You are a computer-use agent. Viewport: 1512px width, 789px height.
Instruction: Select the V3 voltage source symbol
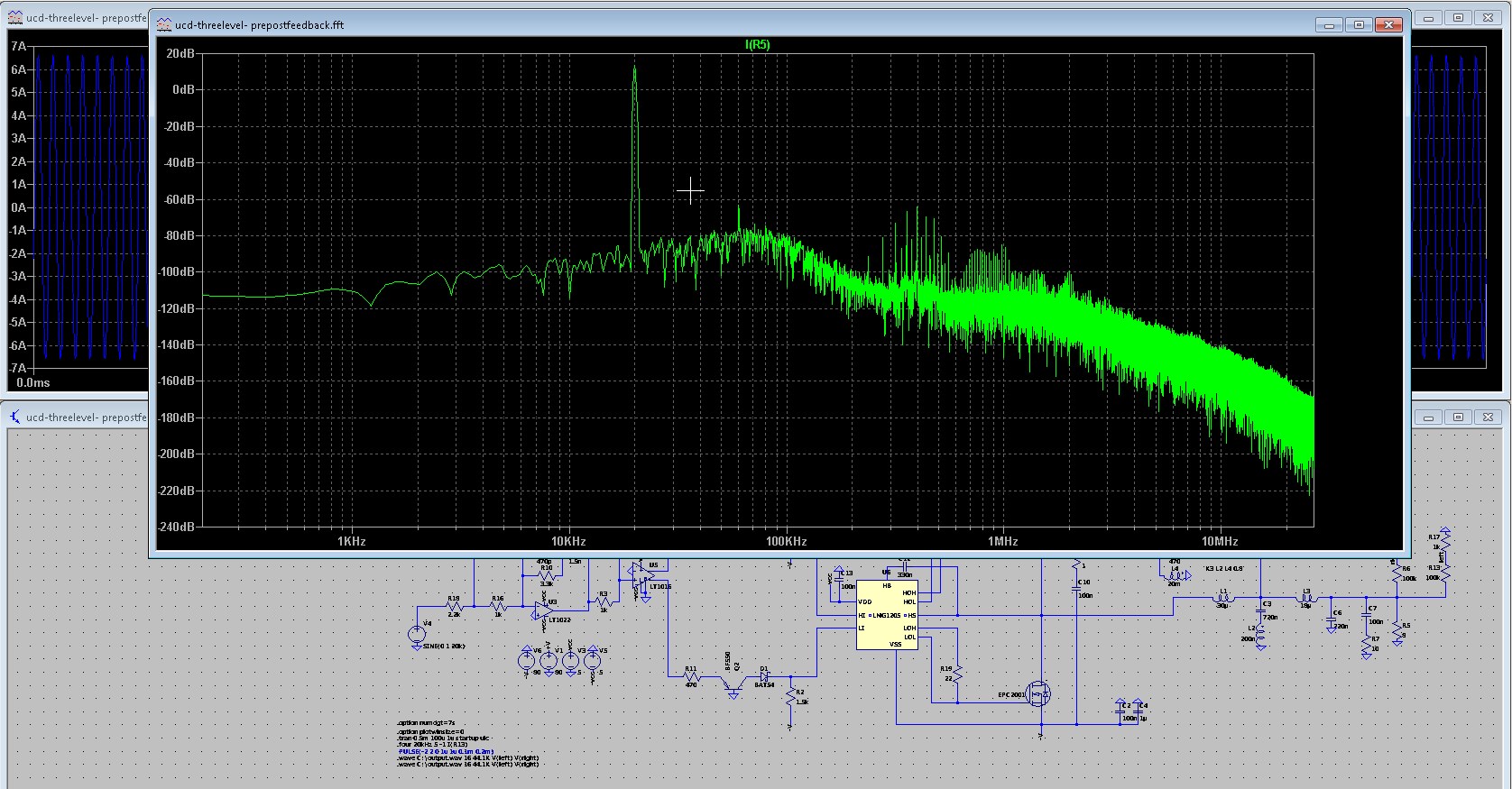click(x=570, y=661)
